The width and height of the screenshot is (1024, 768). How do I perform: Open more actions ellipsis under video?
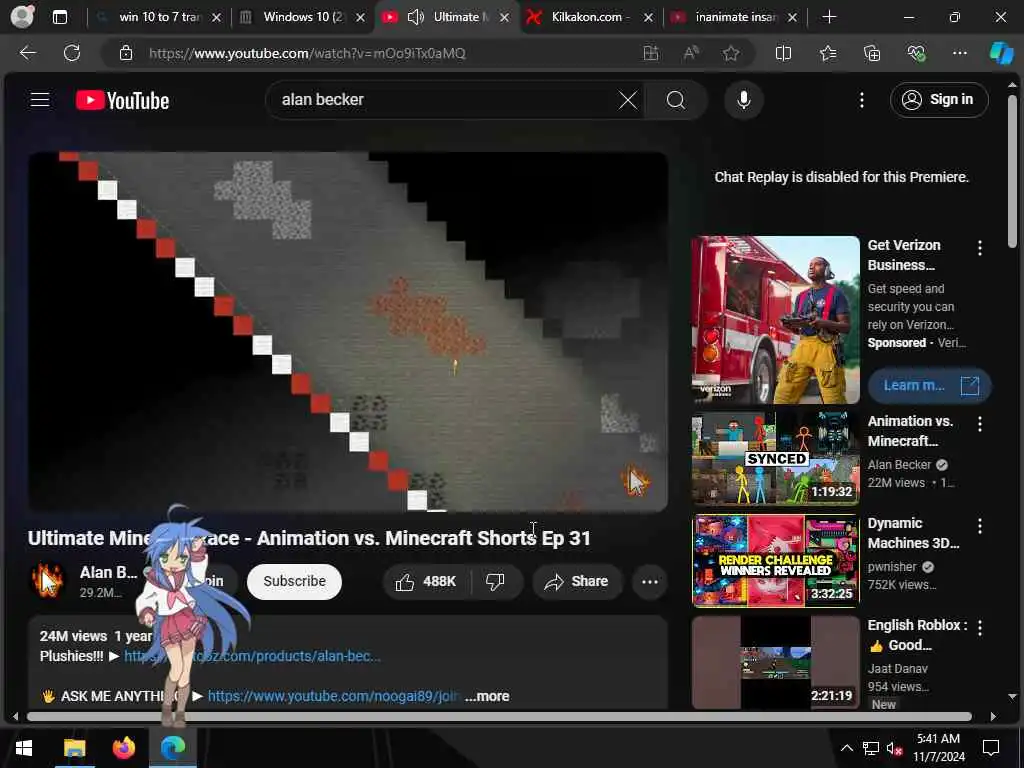tap(650, 581)
